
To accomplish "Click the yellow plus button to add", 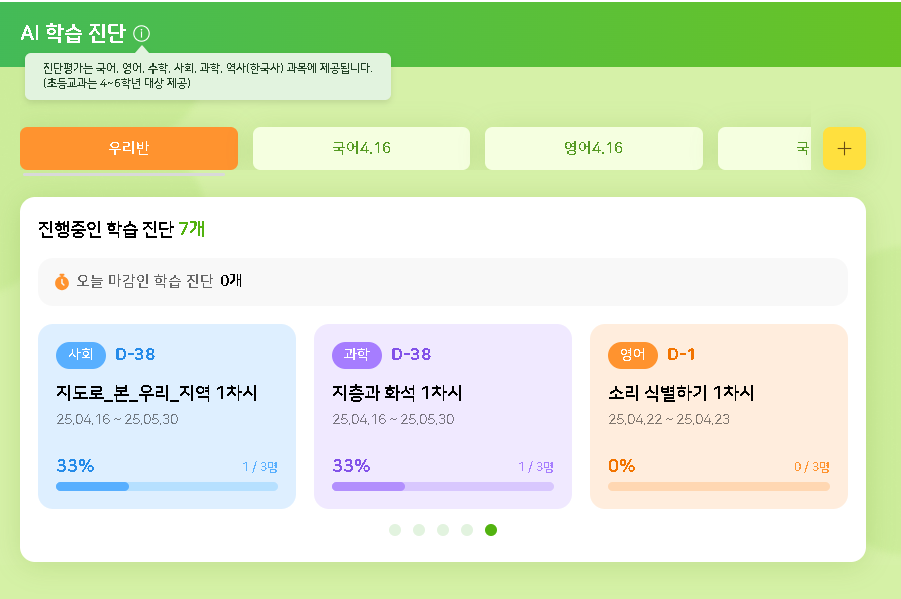I will click(844, 149).
